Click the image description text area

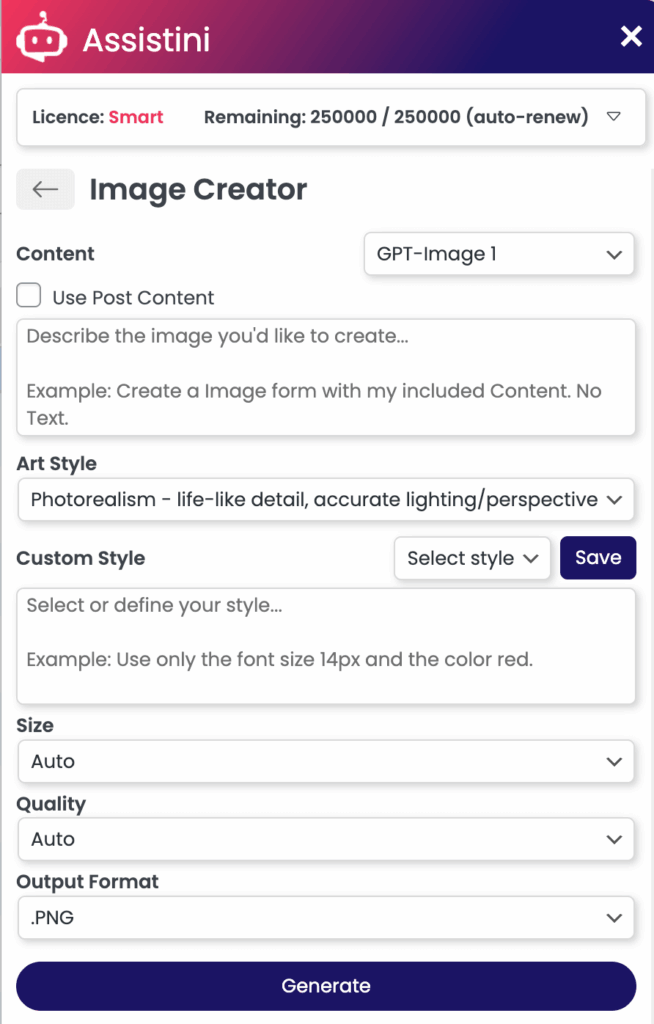tap(326, 377)
